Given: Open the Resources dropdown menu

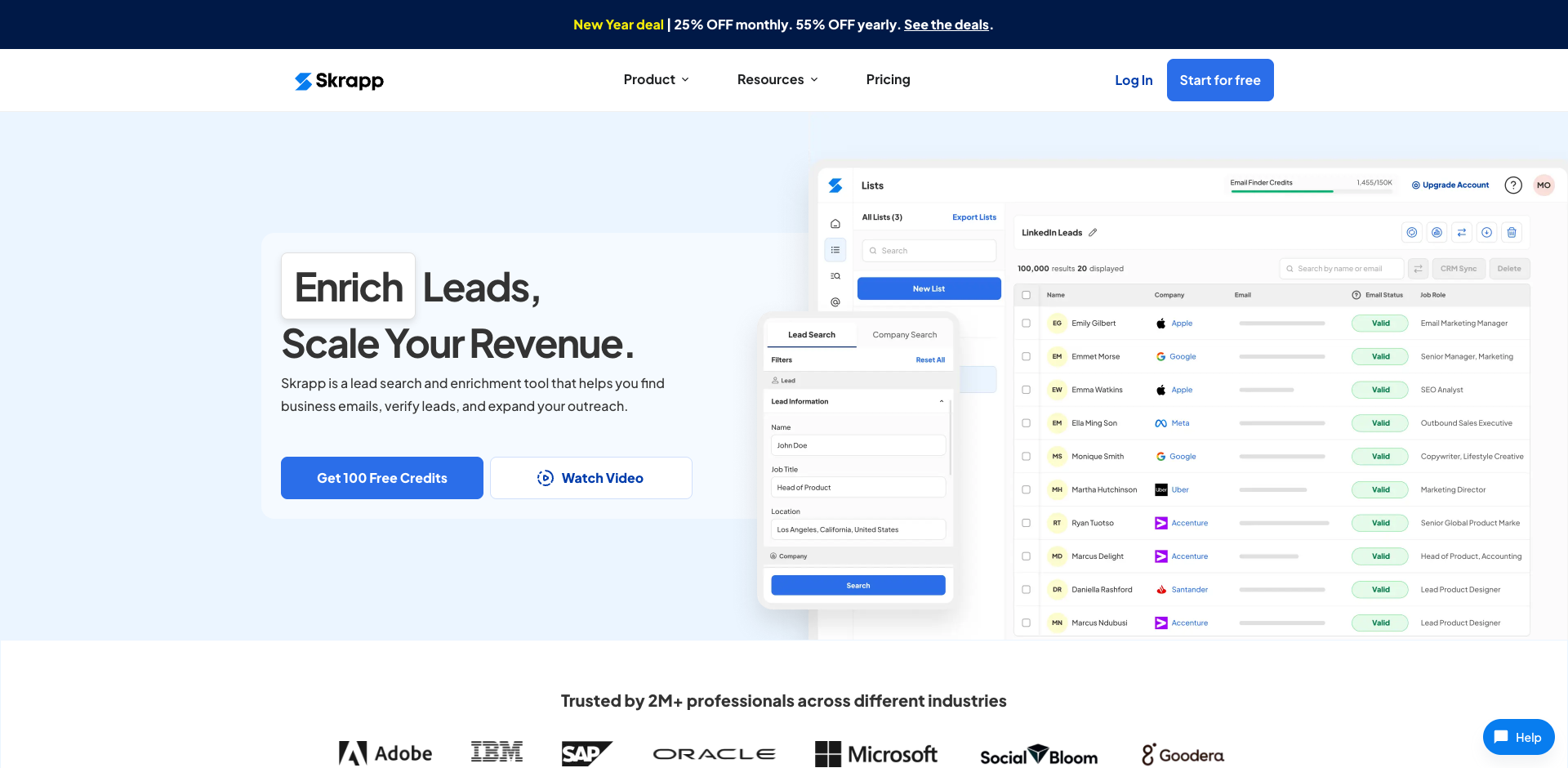Looking at the screenshot, I should pos(777,79).
